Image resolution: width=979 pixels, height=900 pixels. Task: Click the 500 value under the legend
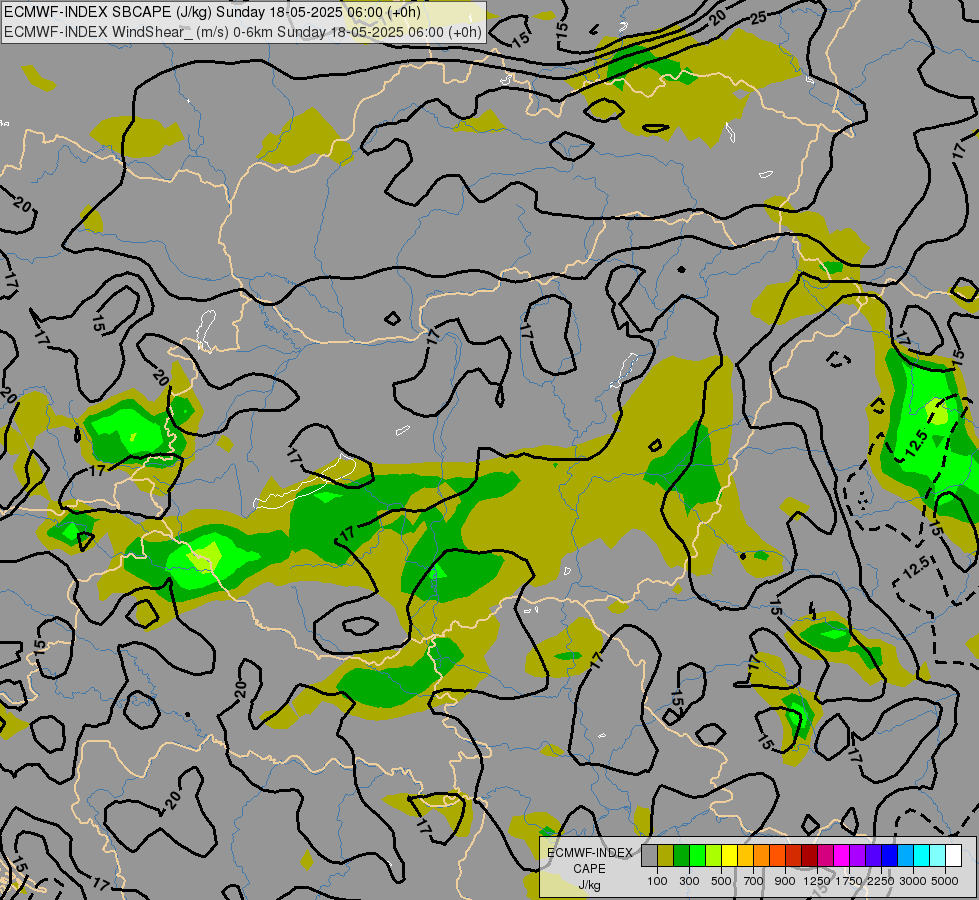[x=721, y=881]
